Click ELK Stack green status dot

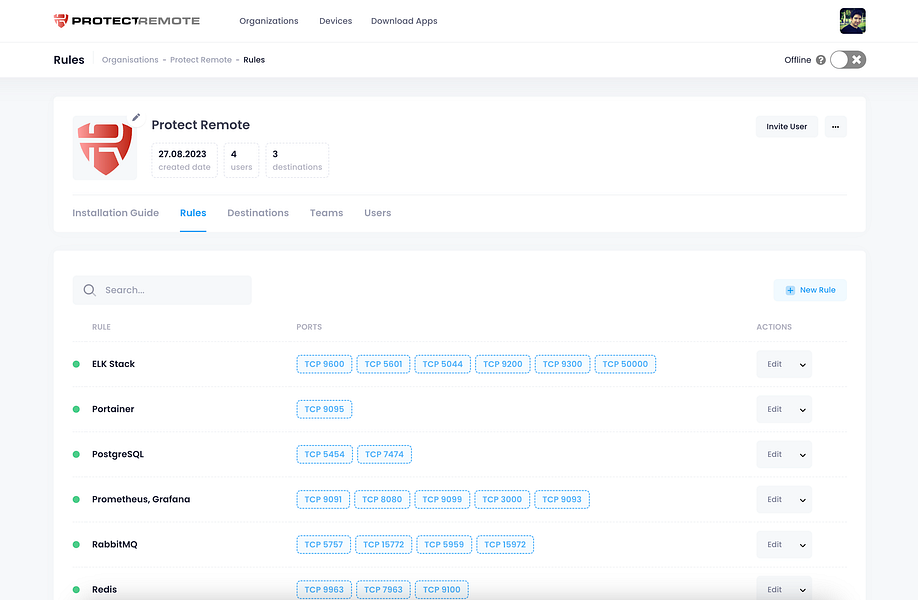click(76, 364)
